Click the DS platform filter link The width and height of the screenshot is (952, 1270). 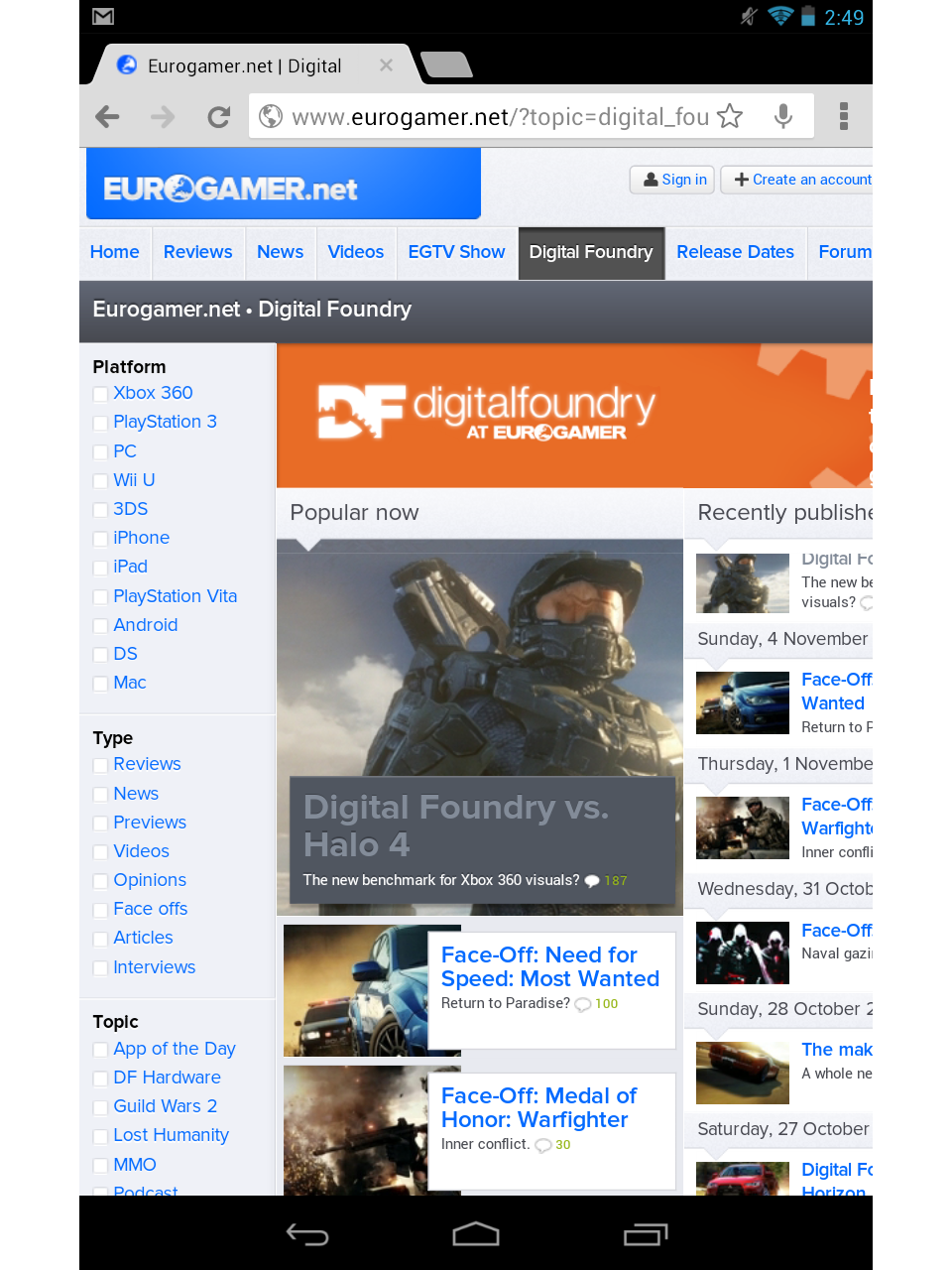pyautogui.click(x=126, y=654)
